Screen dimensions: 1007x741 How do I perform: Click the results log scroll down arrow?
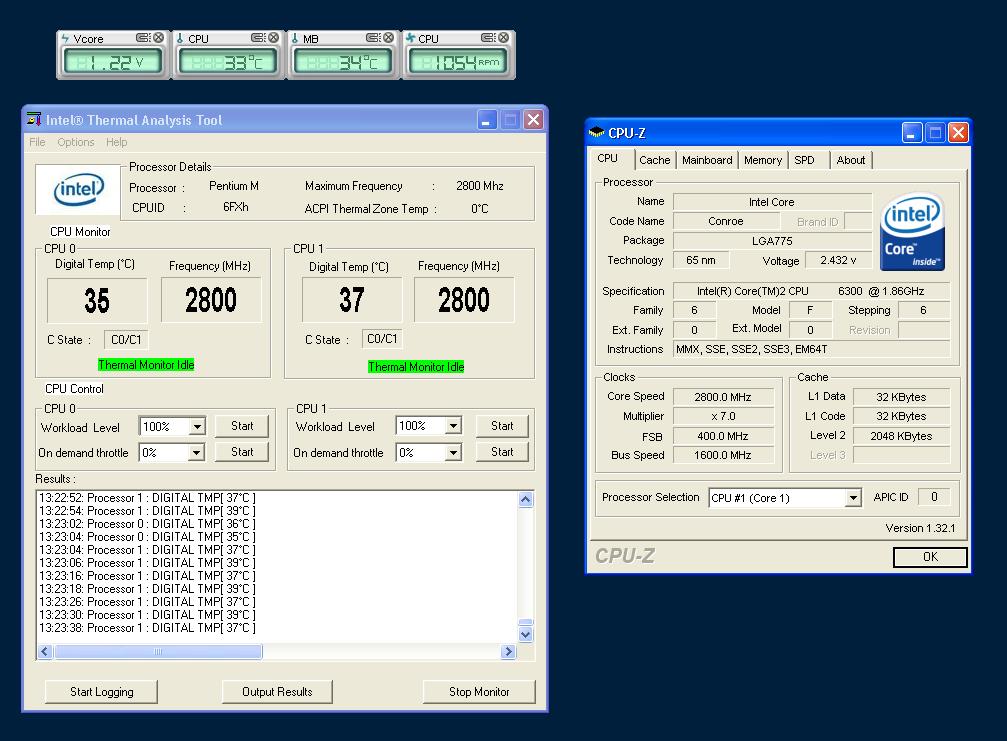click(x=525, y=634)
